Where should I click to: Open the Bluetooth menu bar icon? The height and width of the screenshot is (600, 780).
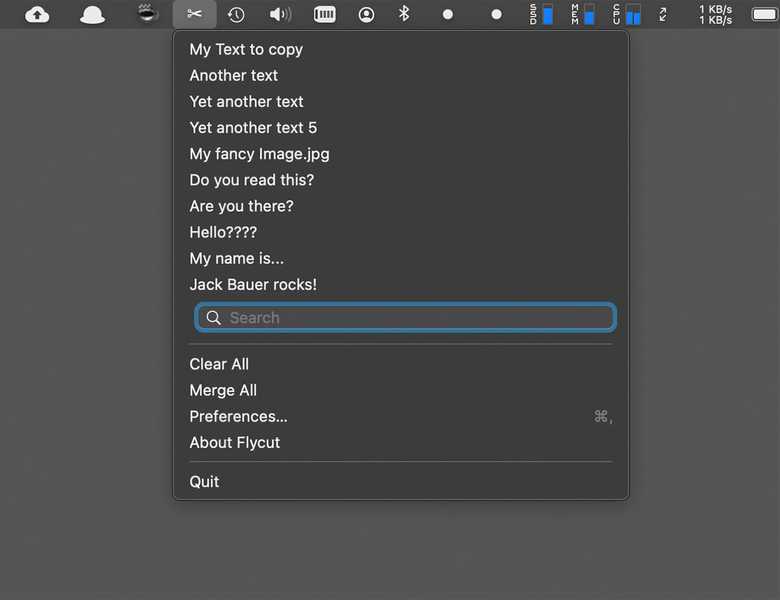[404, 14]
